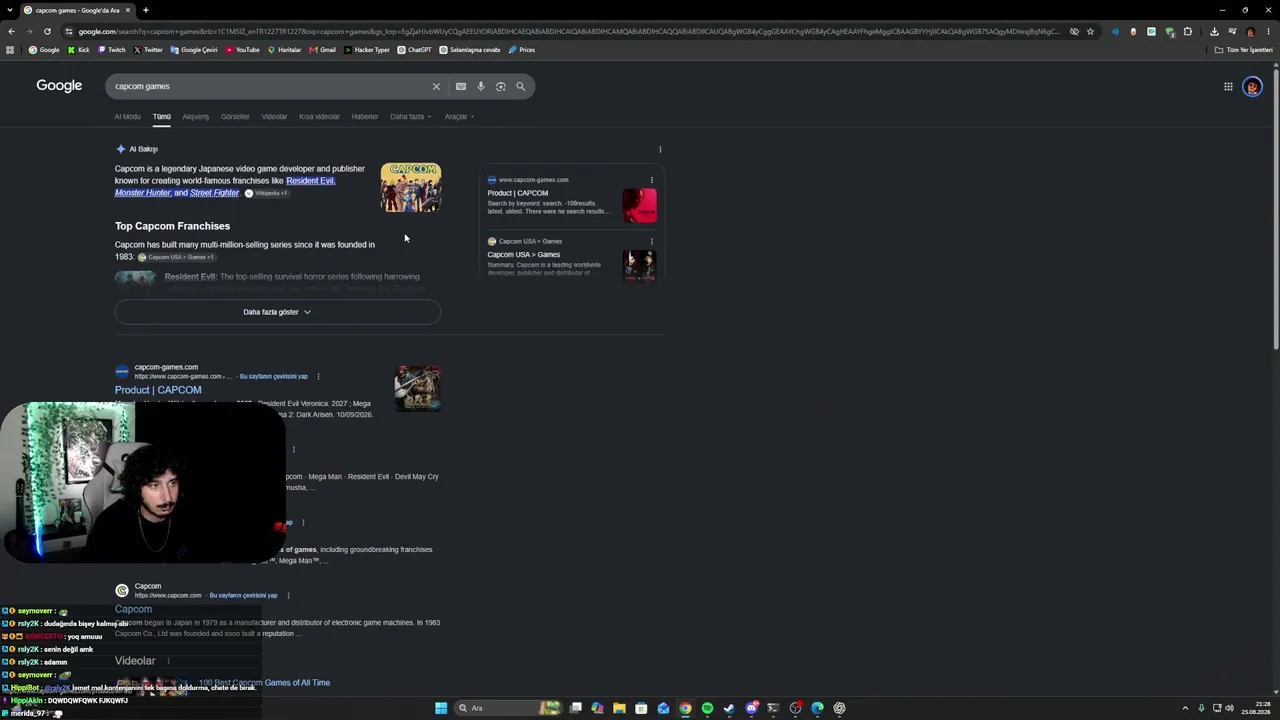Open the capcom-games.com result thumbnail
Image resolution: width=1280 pixels, height=720 pixels.
pyautogui.click(x=418, y=389)
